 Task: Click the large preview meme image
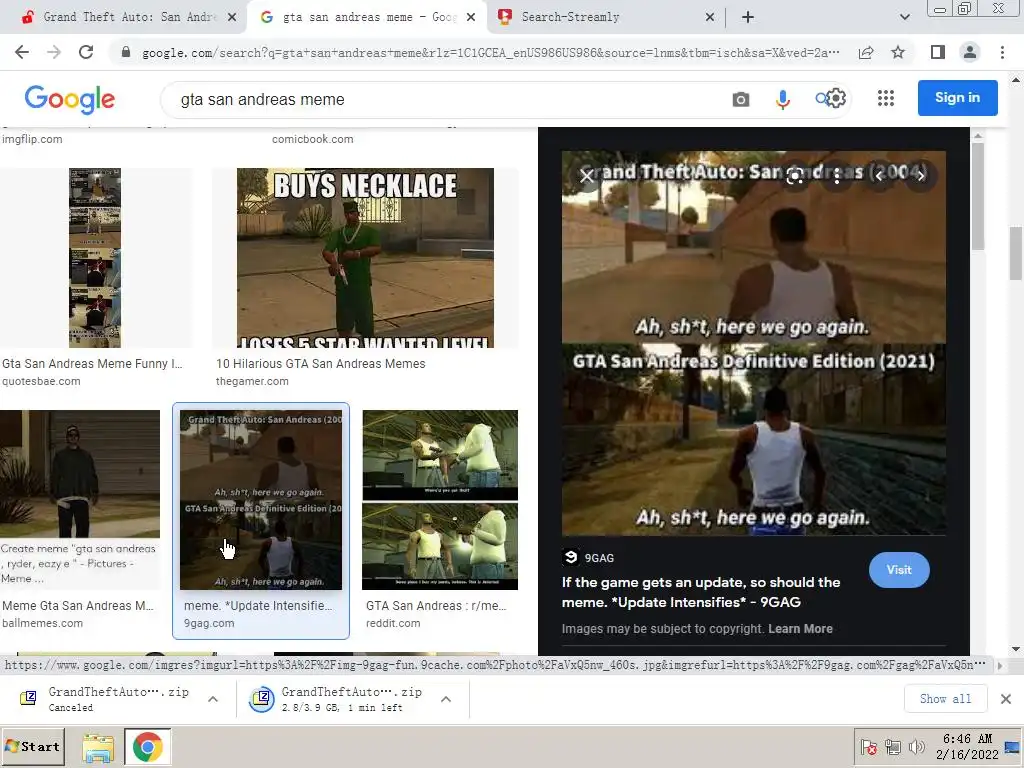point(754,344)
